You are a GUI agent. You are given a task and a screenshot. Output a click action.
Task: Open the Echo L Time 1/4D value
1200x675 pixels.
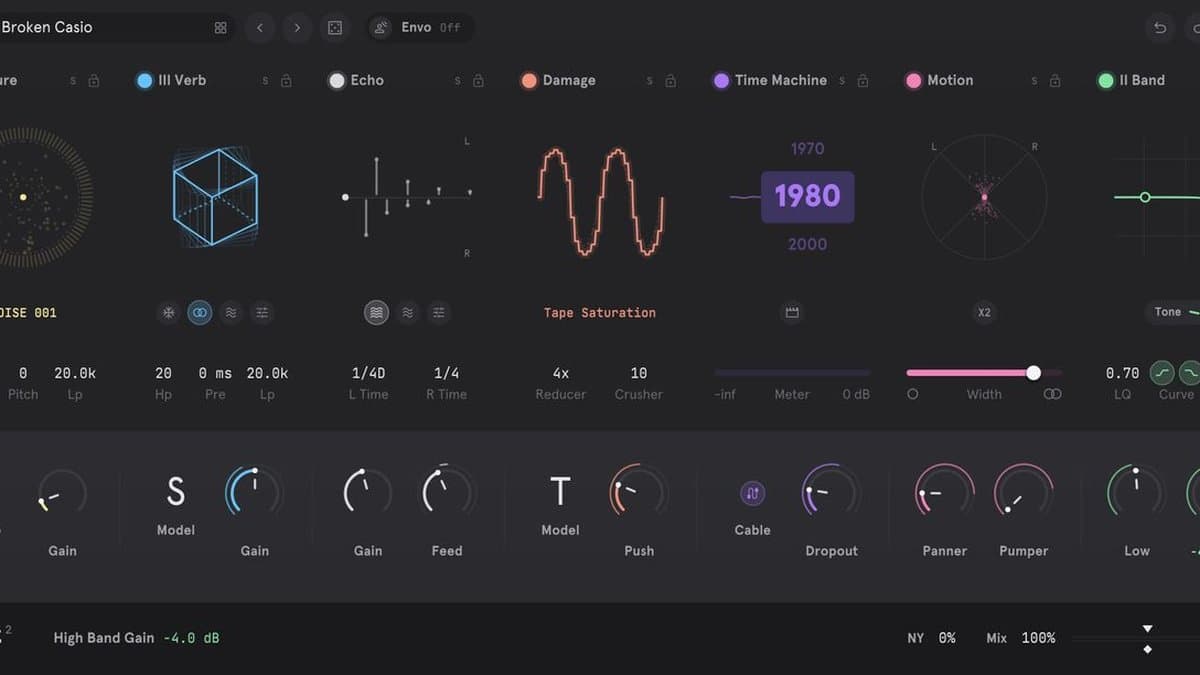(368, 373)
